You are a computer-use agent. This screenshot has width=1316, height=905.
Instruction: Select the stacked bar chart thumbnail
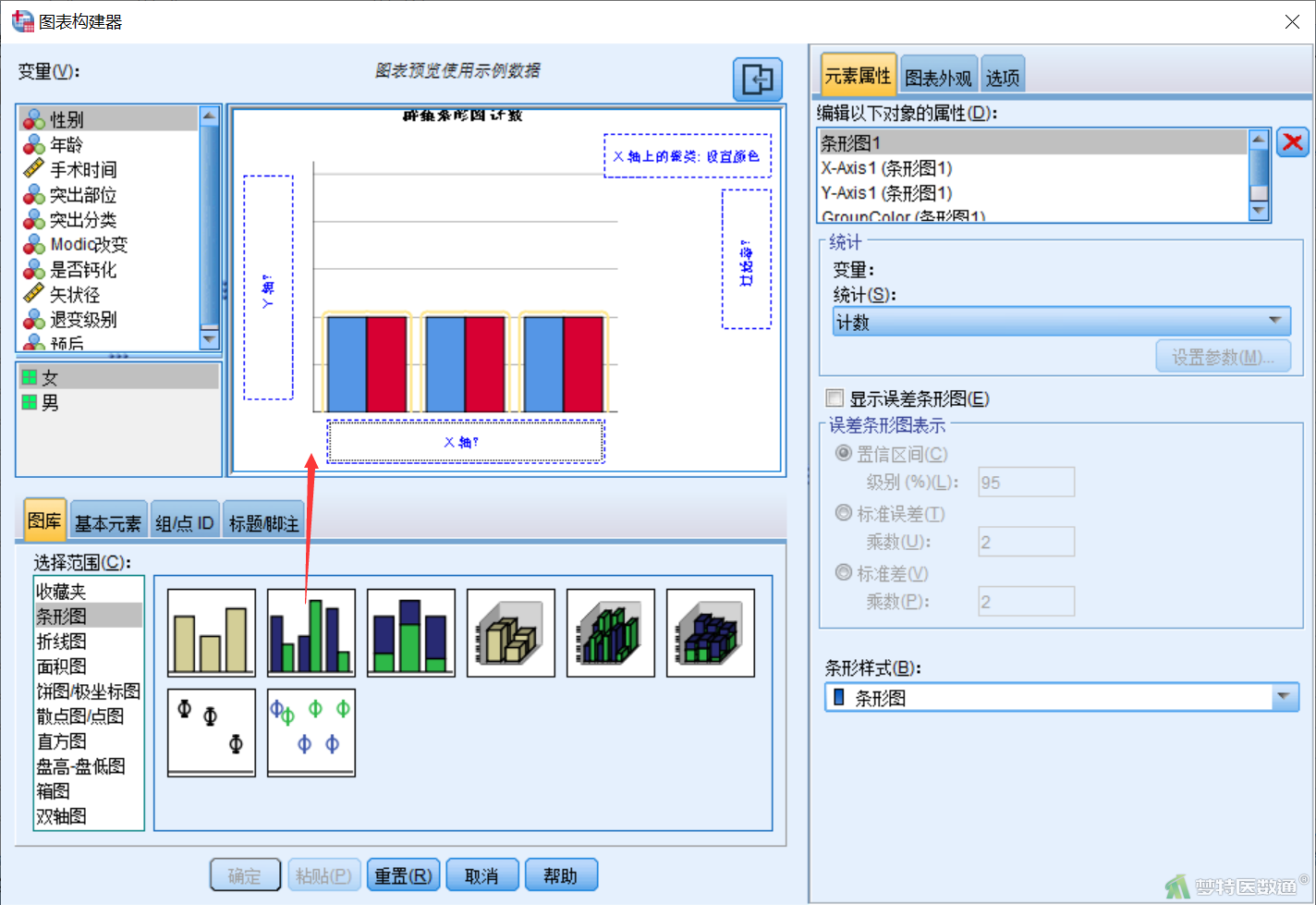coord(411,633)
